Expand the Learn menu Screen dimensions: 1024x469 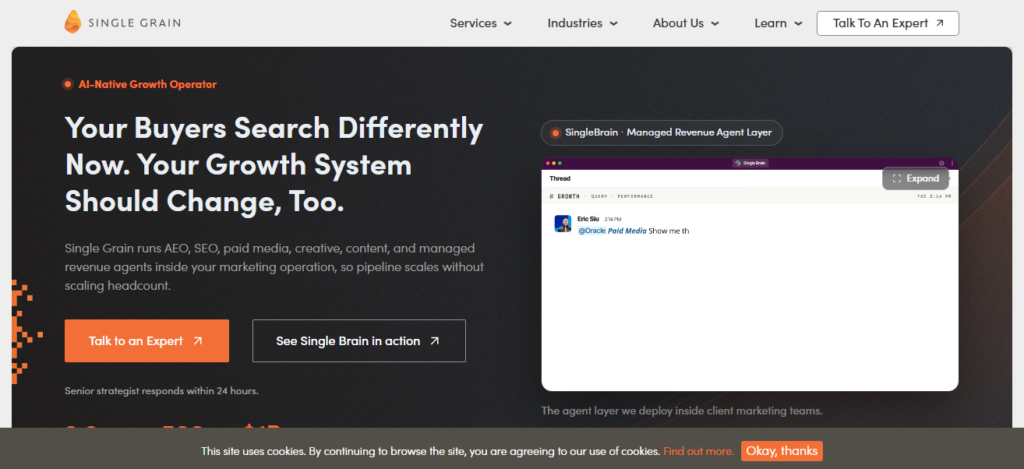[778, 24]
